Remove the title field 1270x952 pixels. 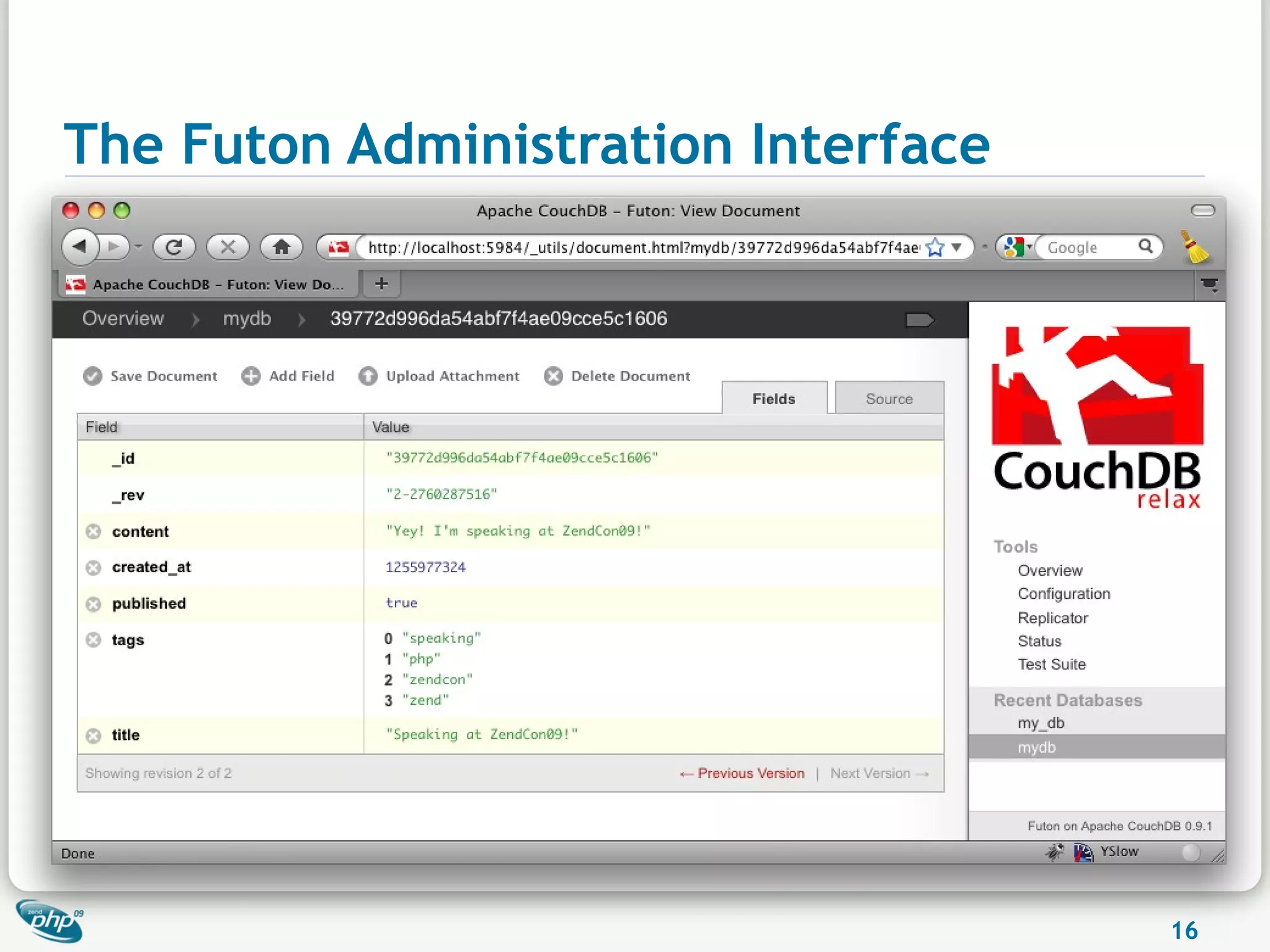tap(94, 736)
